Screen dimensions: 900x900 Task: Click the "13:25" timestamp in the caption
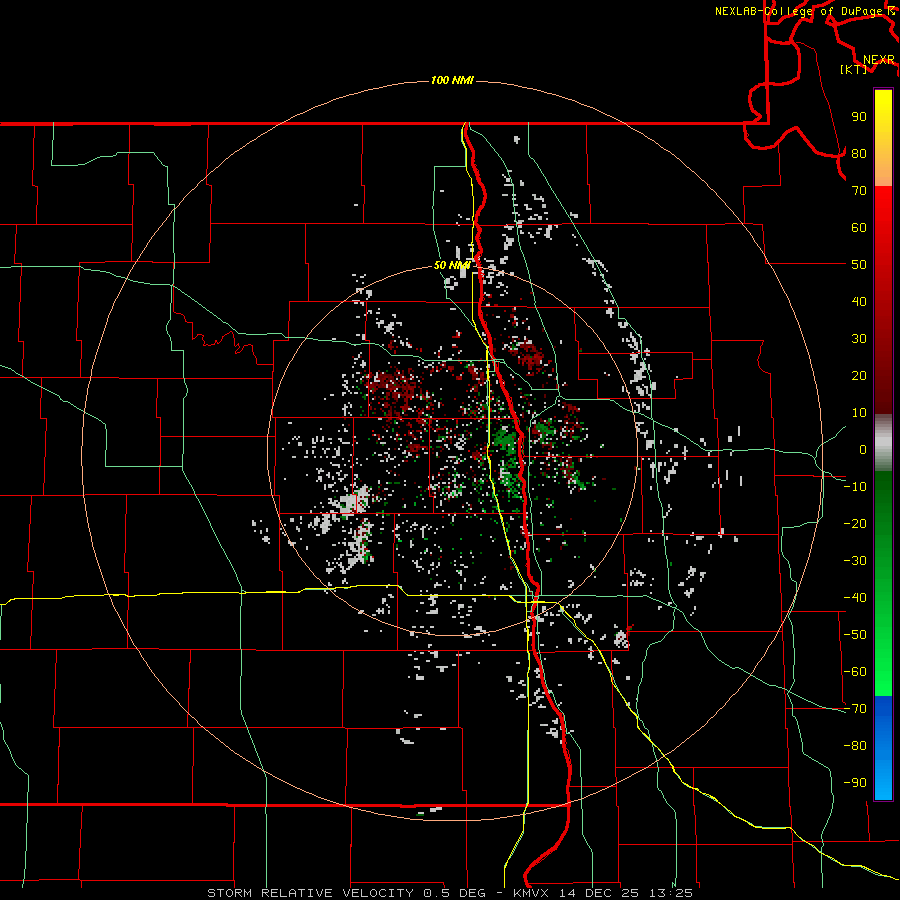pyautogui.click(x=670, y=893)
